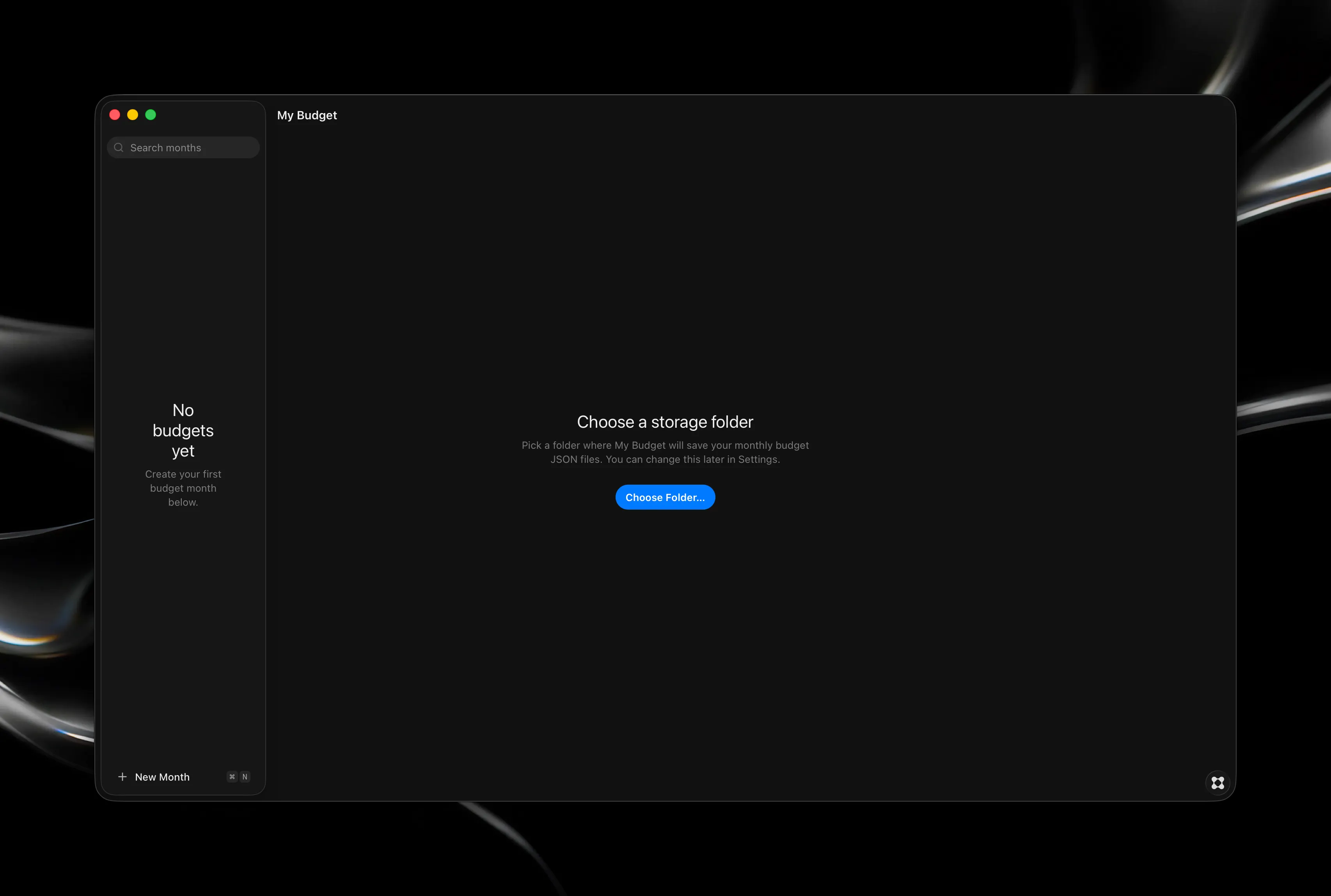The width and height of the screenshot is (1331, 896).
Task: Click the Choose Folder... button
Action: (x=665, y=497)
